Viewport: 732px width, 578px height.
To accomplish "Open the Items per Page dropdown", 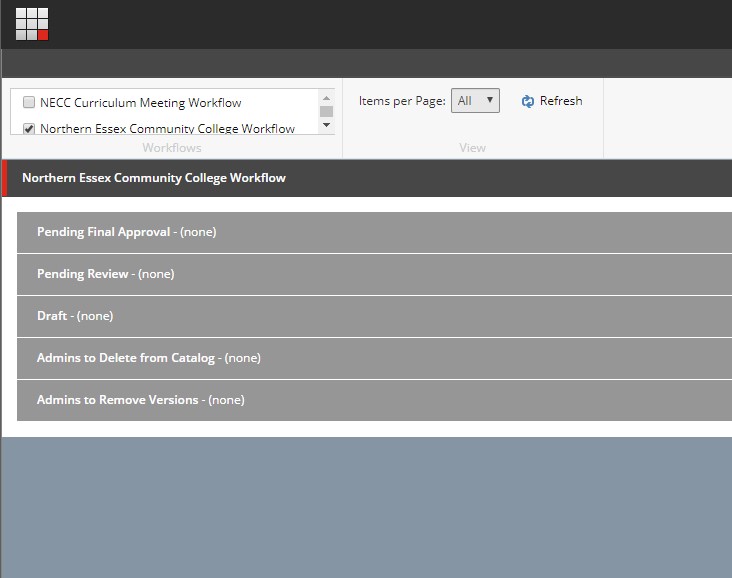I will [x=475, y=101].
